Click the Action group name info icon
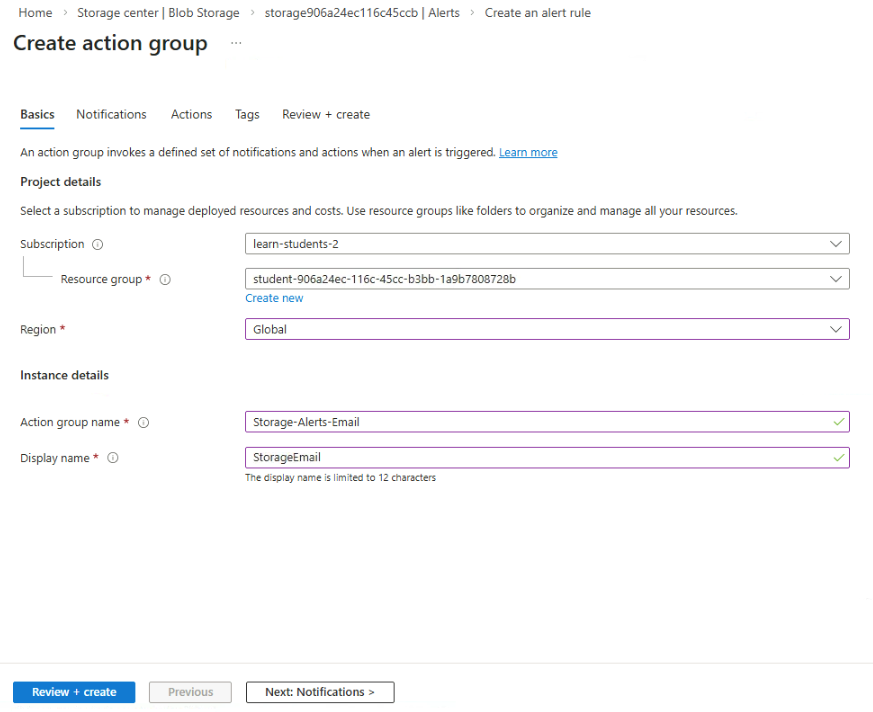This screenshot has width=873, height=712. coord(143,423)
